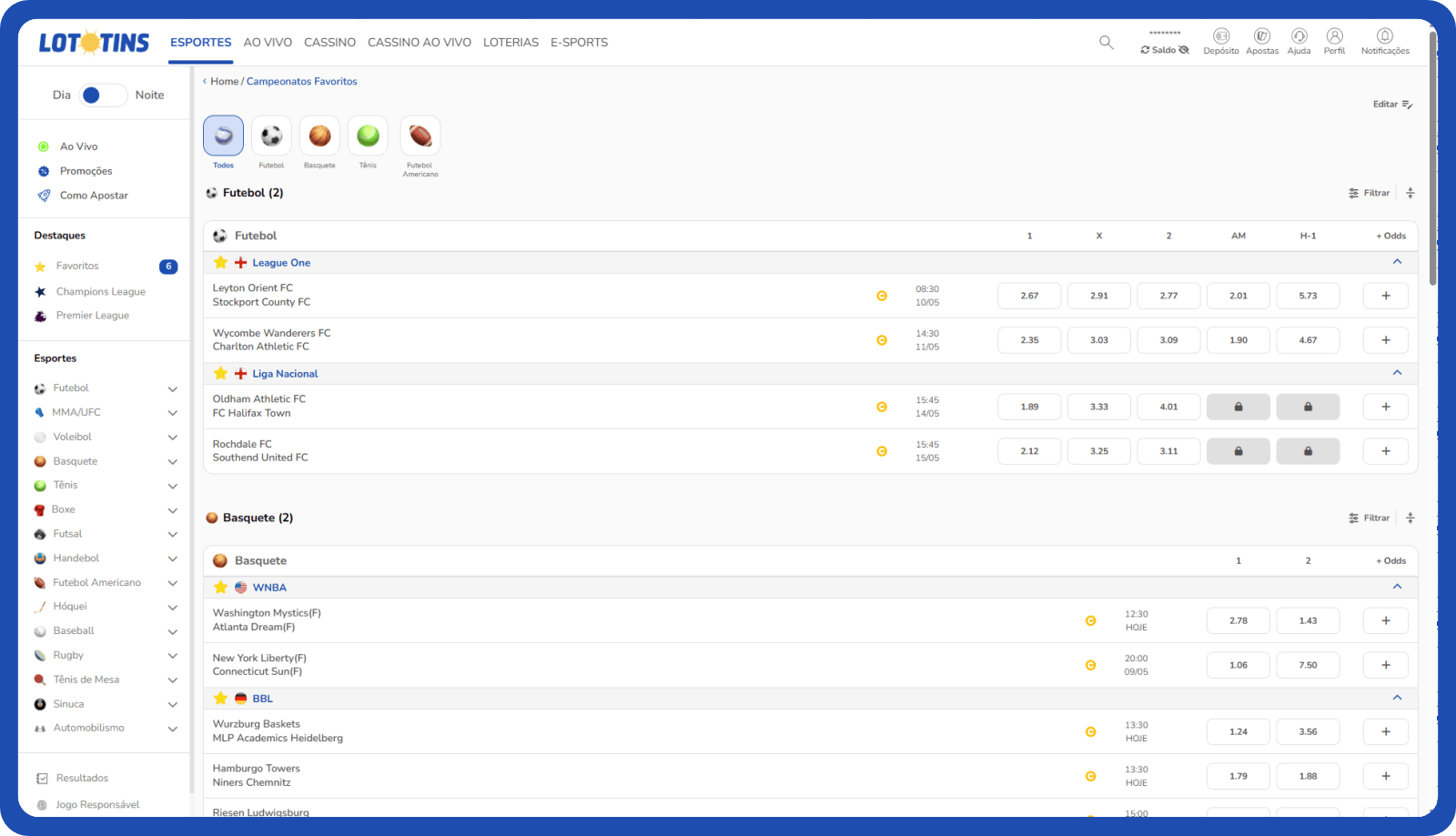Image resolution: width=1456 pixels, height=836 pixels.
Task: Click the Basquete section collapse arrows icon
Action: point(1410,518)
